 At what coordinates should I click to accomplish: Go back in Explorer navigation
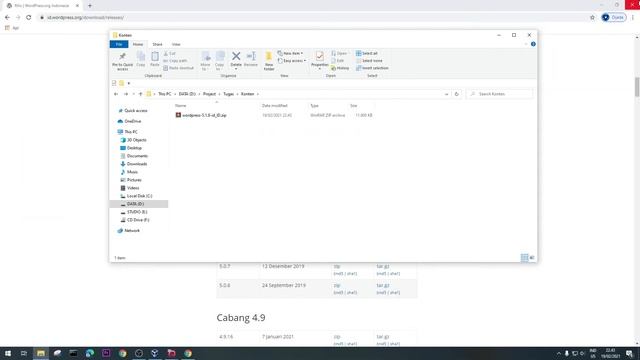click(x=116, y=94)
